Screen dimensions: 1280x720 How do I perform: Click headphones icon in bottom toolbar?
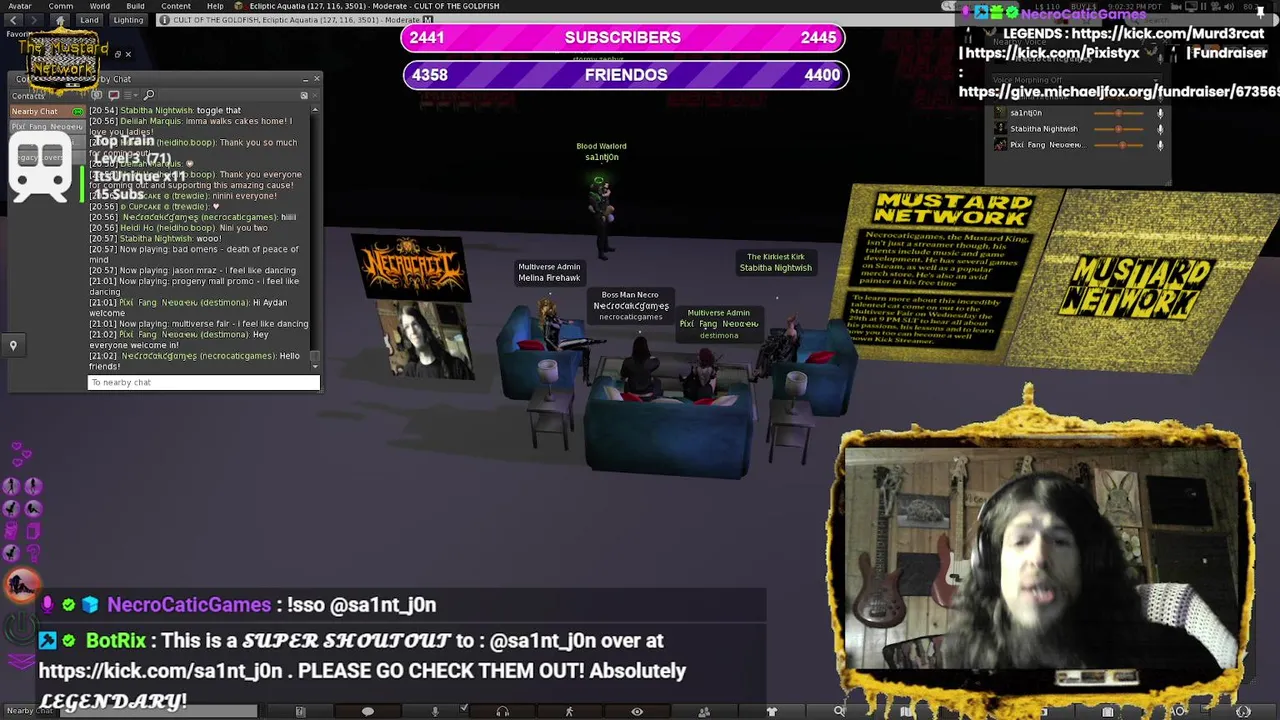pos(502,711)
